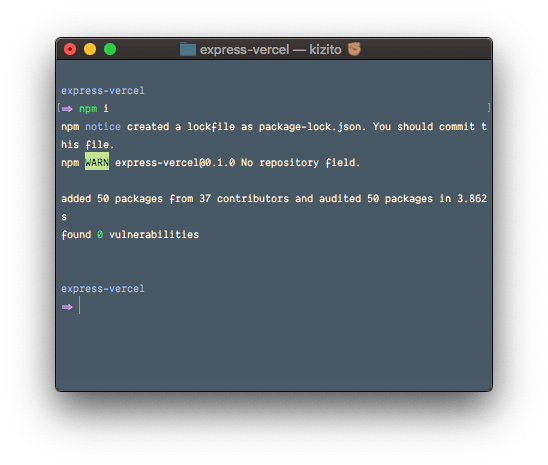Click 'his file.' on the wrapped line
Screen dimensions: 548x465
[x=88, y=145]
